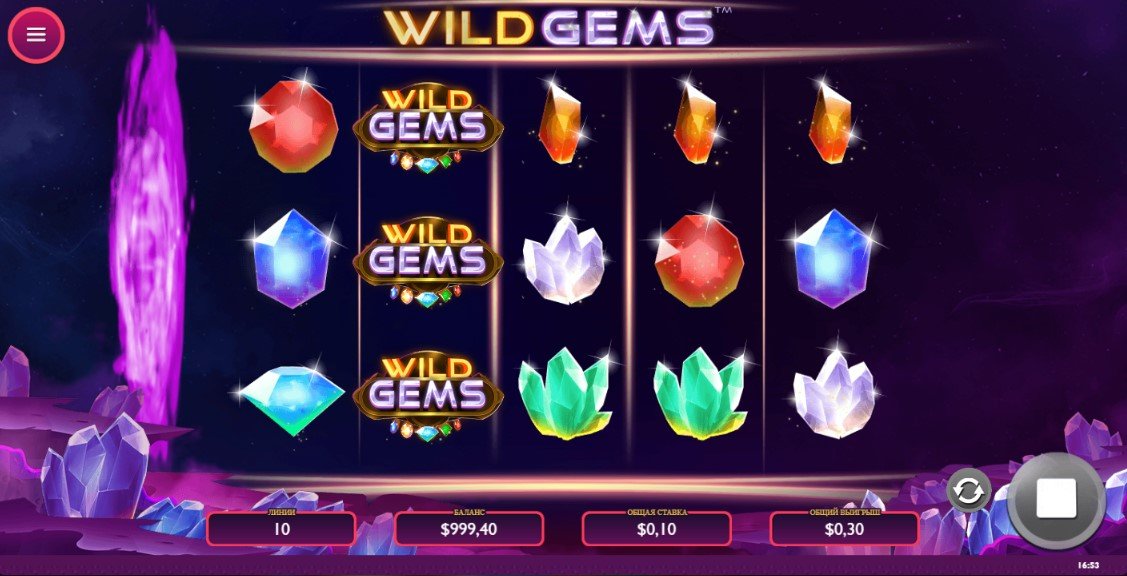The image size is (1127, 576).
Task: Select the green crystal in the fourth reel
Action: [x=699, y=392]
